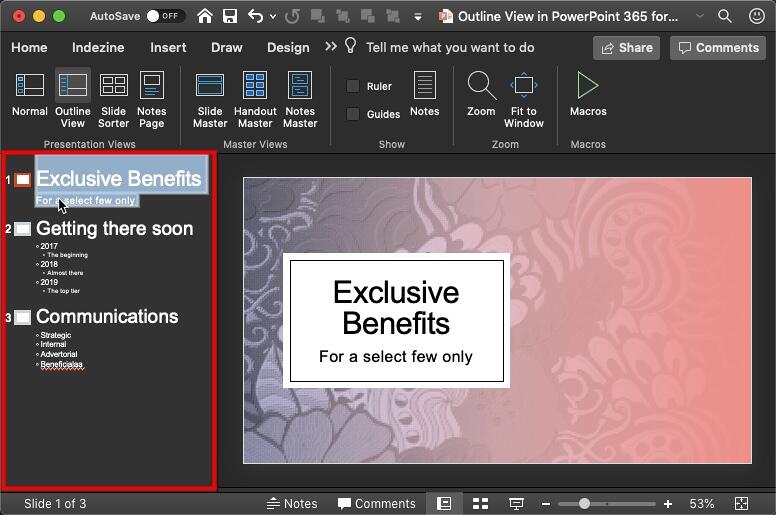Click the smiley feedback icon
Image resolution: width=776 pixels, height=515 pixels.
pyautogui.click(x=756, y=16)
